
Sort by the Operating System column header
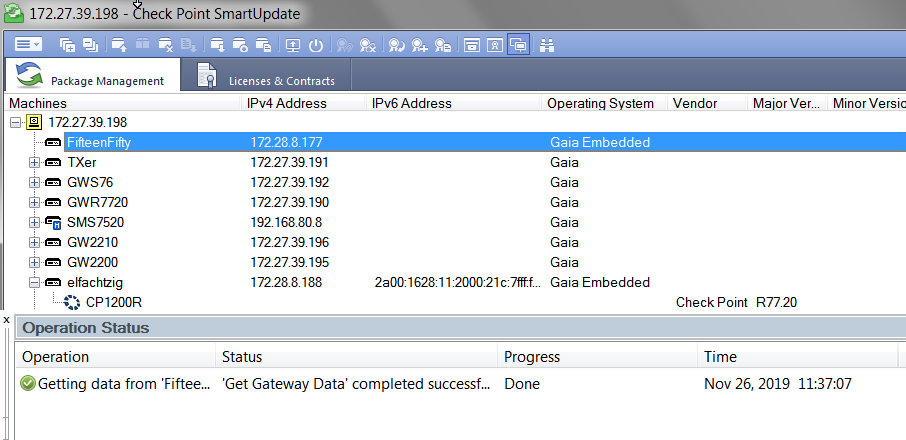[604, 103]
